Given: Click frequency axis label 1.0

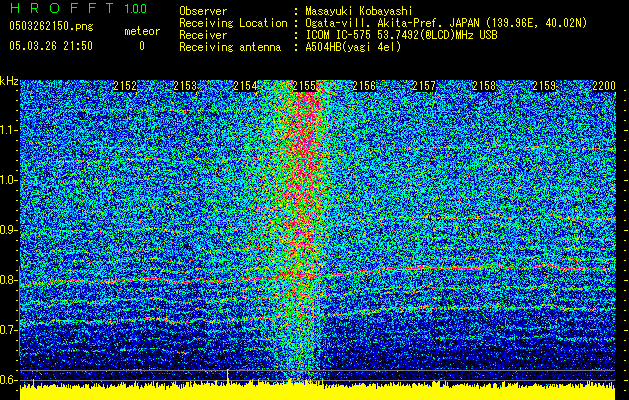Looking at the screenshot, I should click(x=8, y=180).
